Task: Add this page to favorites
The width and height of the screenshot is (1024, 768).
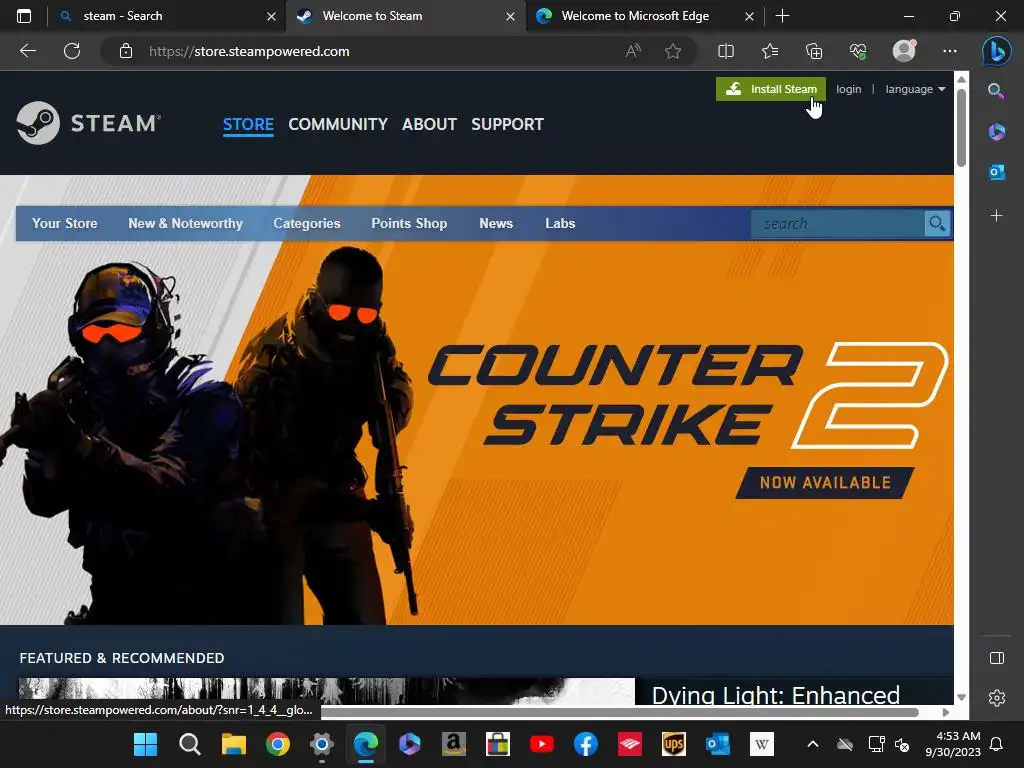Action: [673, 51]
